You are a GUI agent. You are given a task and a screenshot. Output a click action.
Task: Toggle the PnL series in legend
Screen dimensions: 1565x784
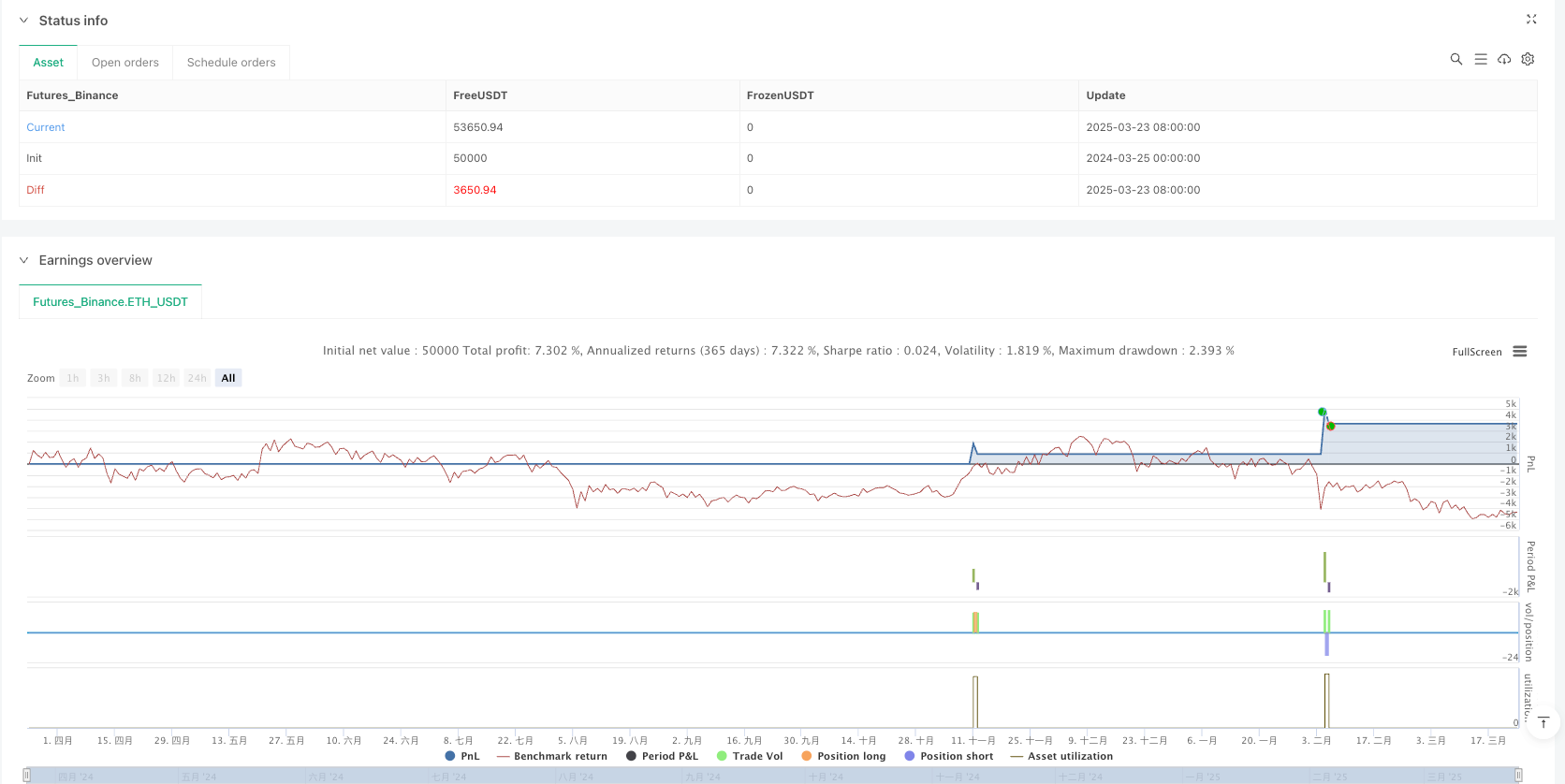click(462, 756)
